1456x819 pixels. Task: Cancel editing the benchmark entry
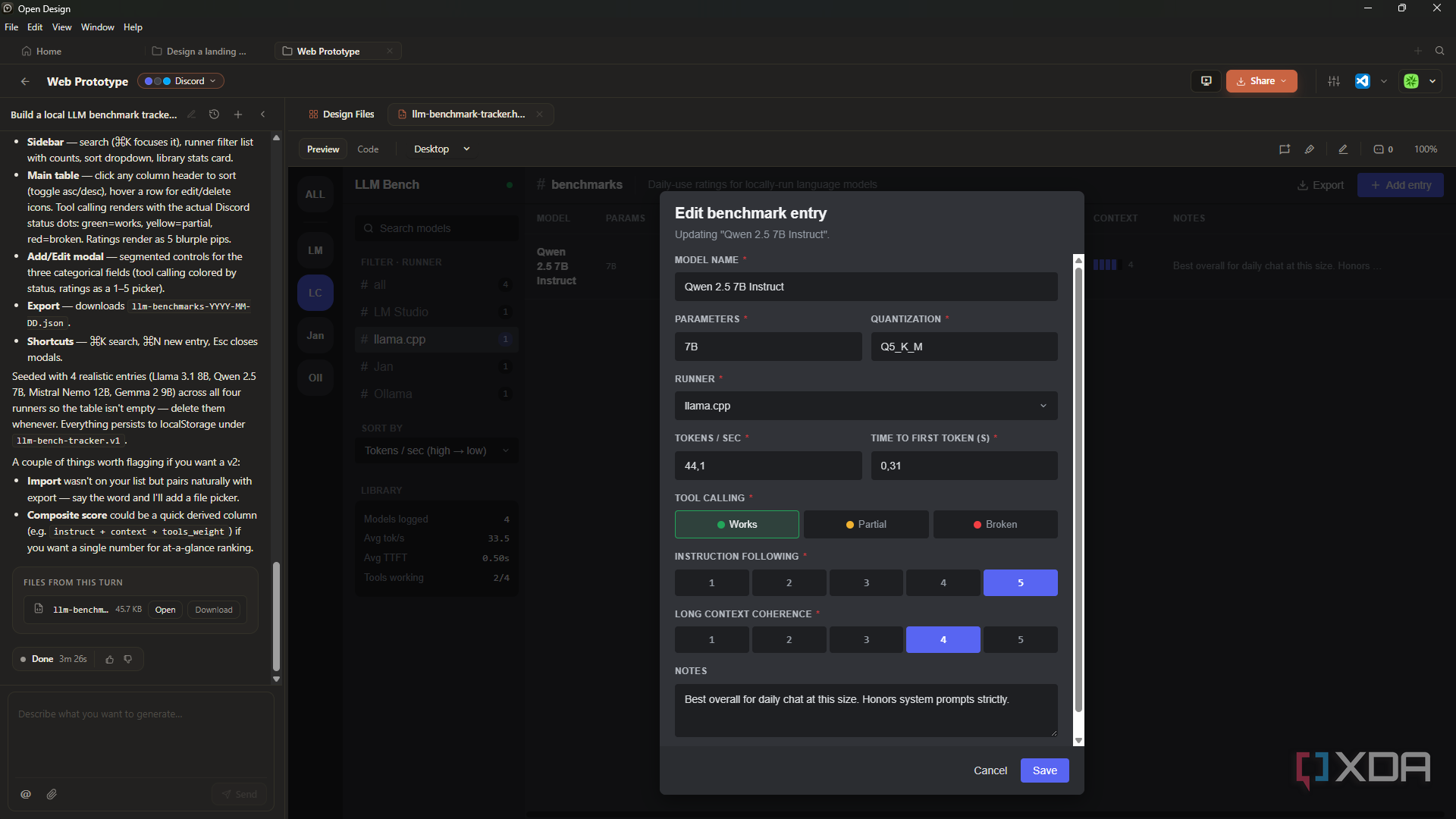click(990, 770)
